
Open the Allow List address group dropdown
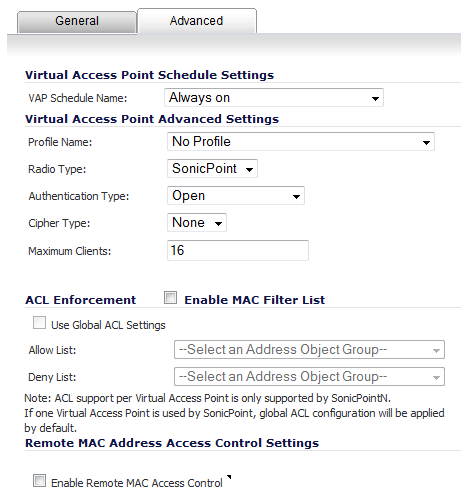pos(309,350)
